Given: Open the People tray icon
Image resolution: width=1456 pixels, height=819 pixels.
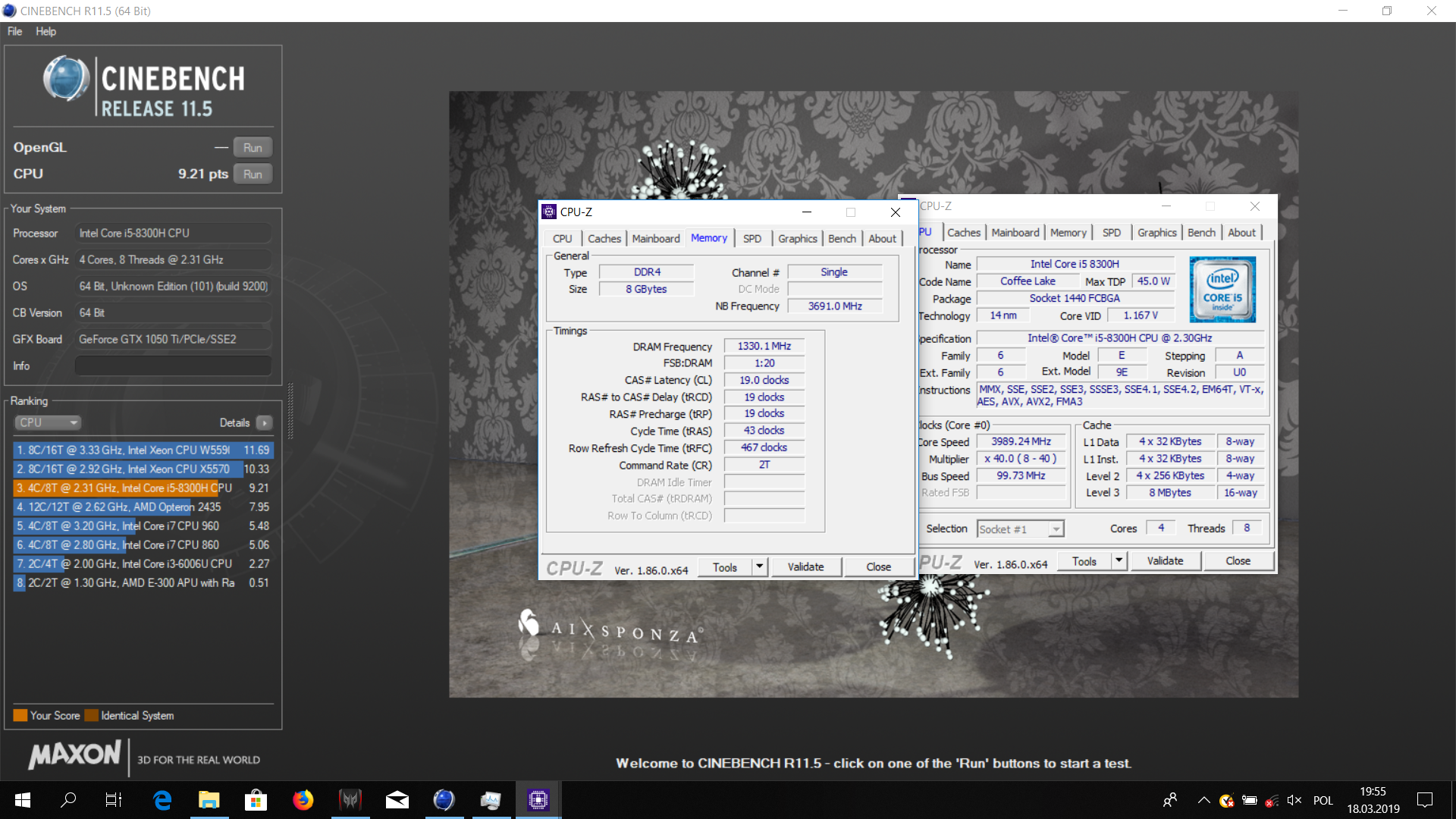Looking at the screenshot, I should 1170,799.
